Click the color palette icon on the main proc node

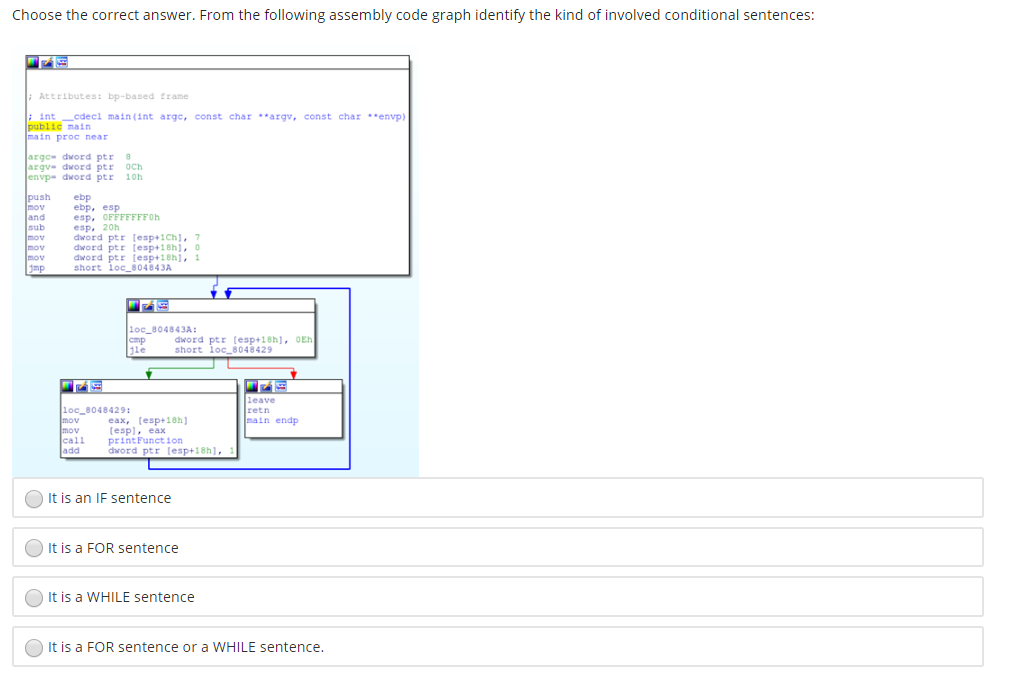[32, 62]
